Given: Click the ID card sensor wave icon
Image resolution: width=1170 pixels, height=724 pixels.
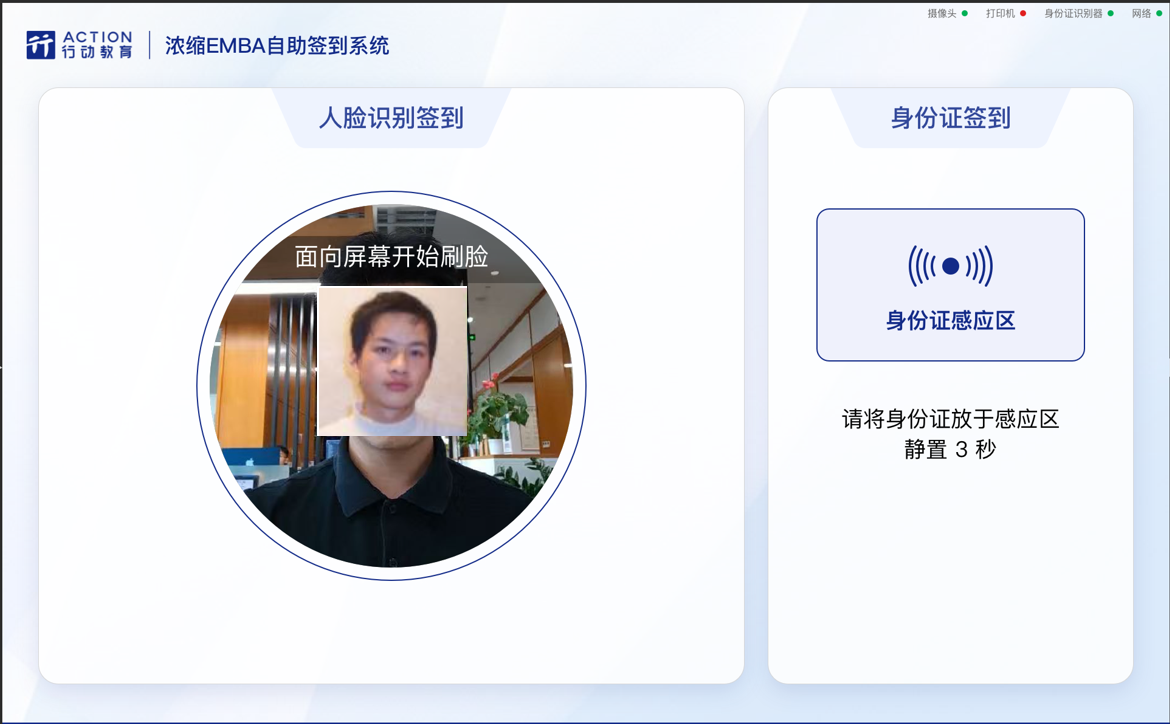Looking at the screenshot, I should [951, 266].
